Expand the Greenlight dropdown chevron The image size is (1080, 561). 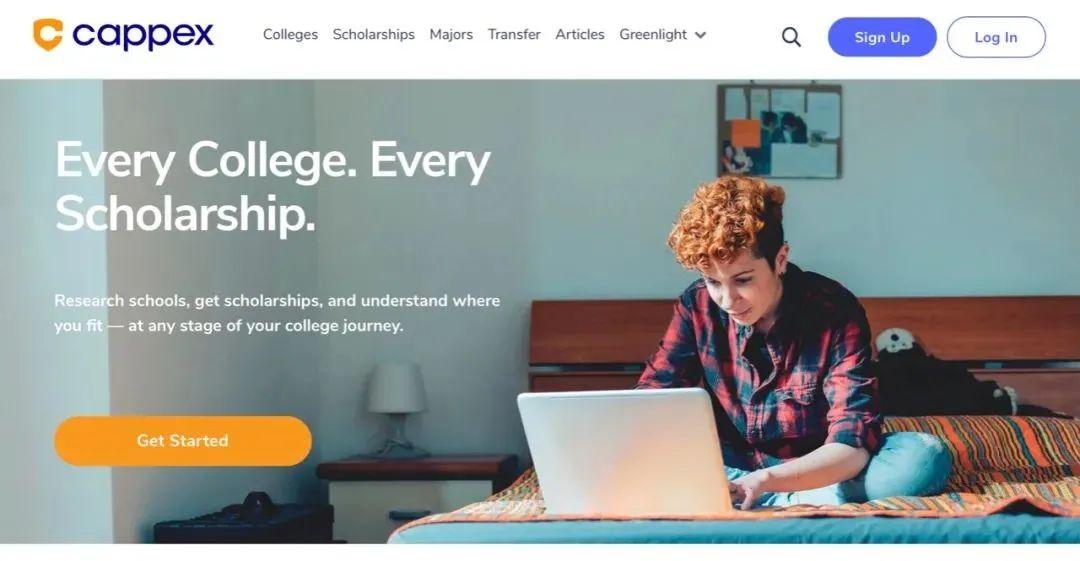pos(700,35)
